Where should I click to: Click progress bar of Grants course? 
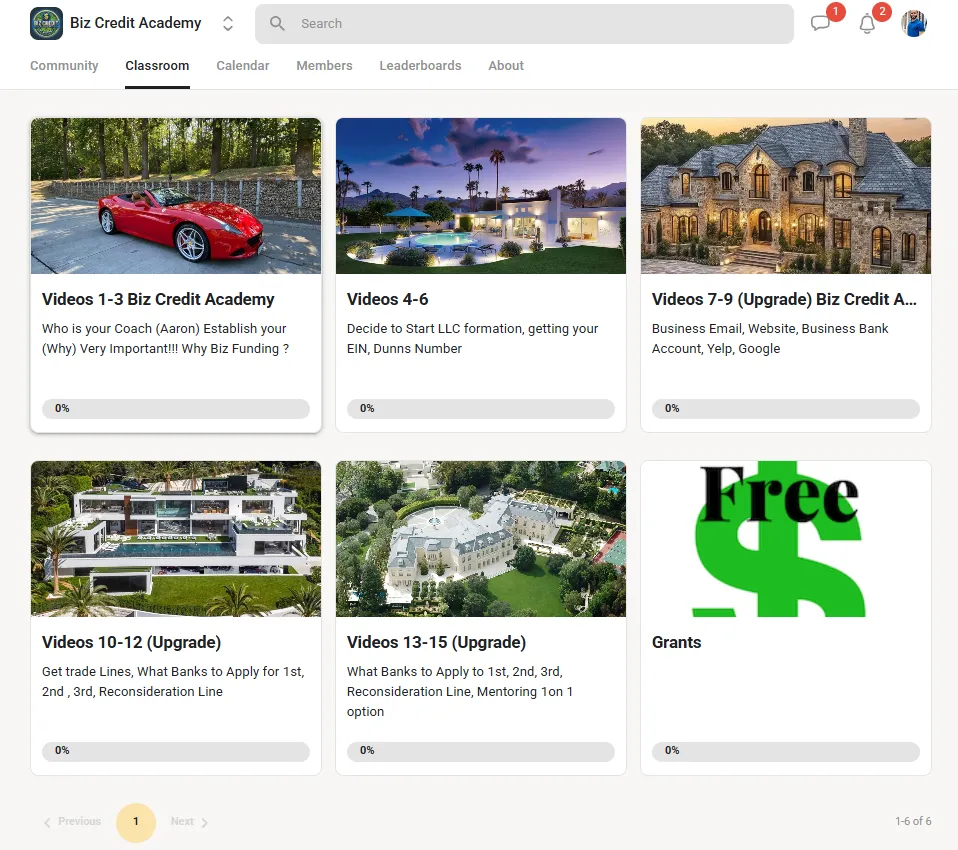[786, 751]
